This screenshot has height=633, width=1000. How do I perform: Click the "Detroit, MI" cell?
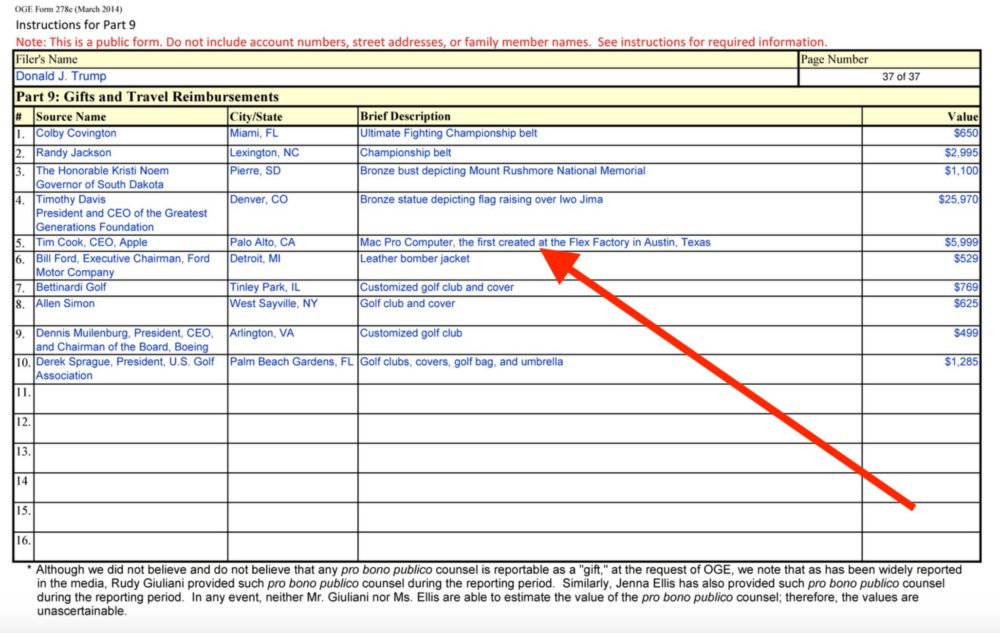coord(255,259)
